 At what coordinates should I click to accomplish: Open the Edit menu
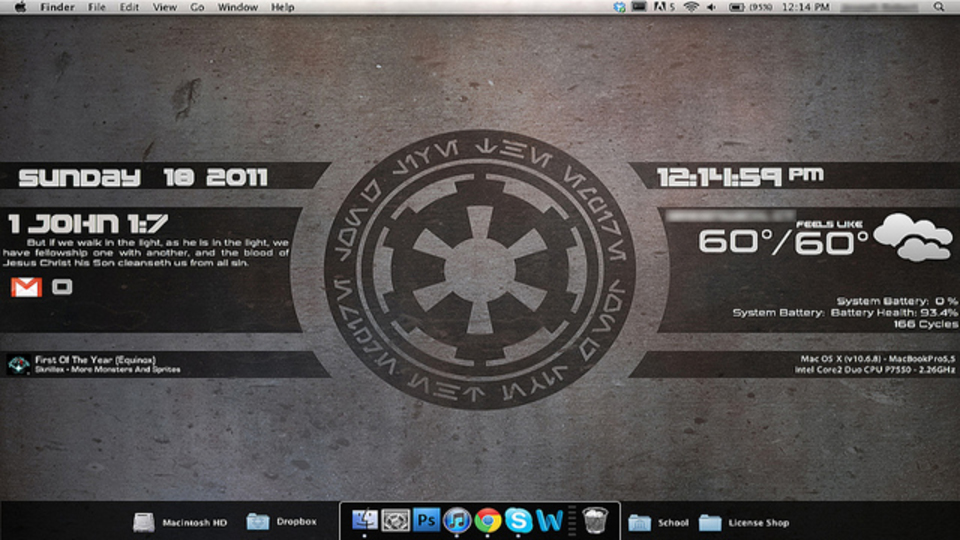[129, 7]
